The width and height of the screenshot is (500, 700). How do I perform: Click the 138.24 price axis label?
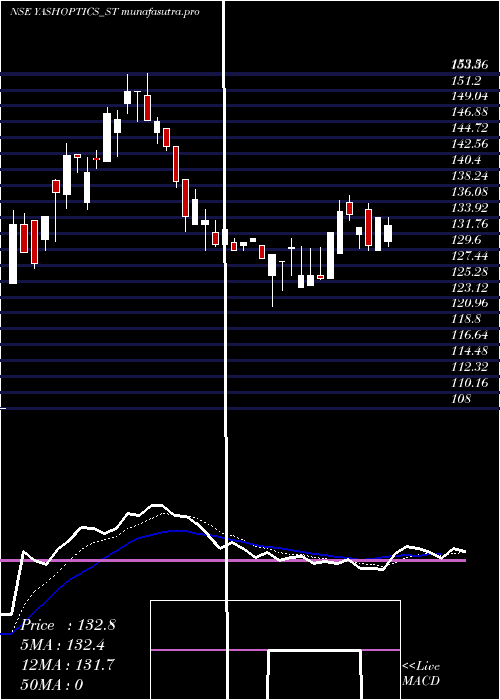pos(469,176)
